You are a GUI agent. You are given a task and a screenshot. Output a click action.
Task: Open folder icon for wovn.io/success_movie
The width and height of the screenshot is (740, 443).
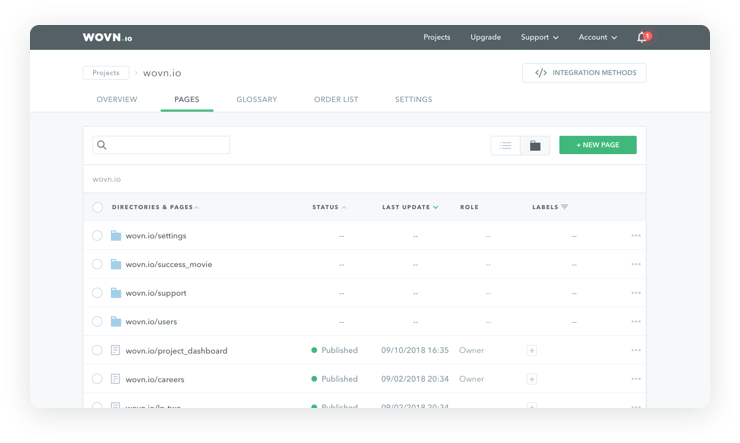(116, 264)
